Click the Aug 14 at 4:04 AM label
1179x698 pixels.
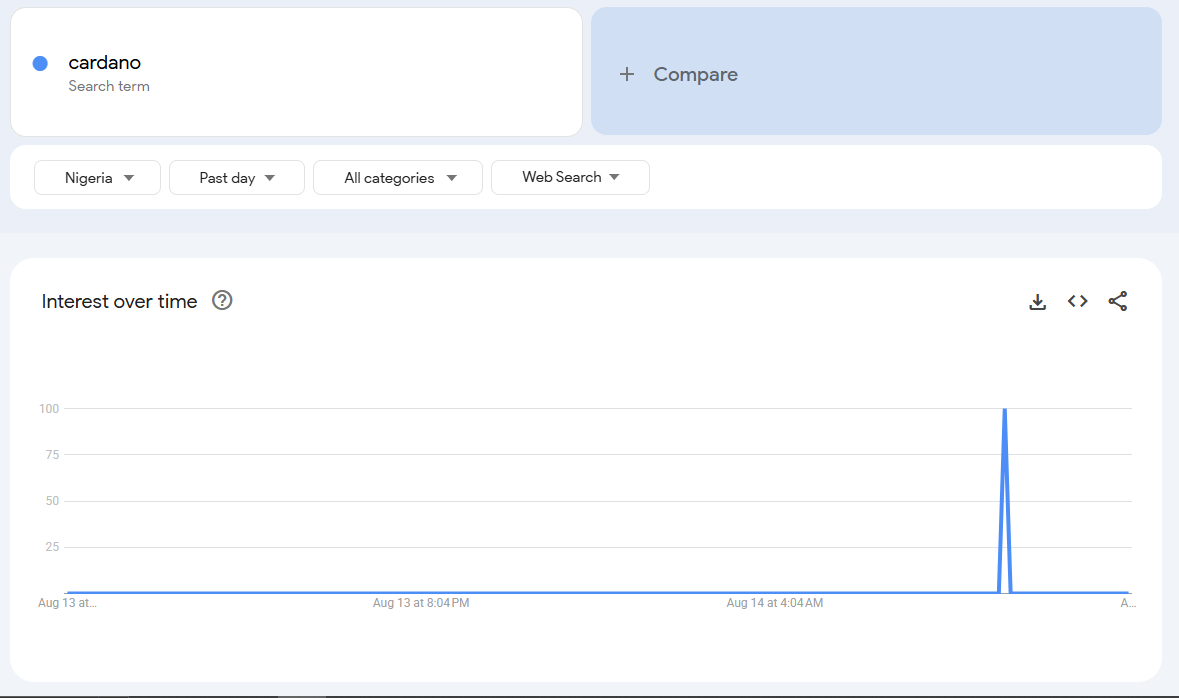pyautogui.click(x=774, y=602)
